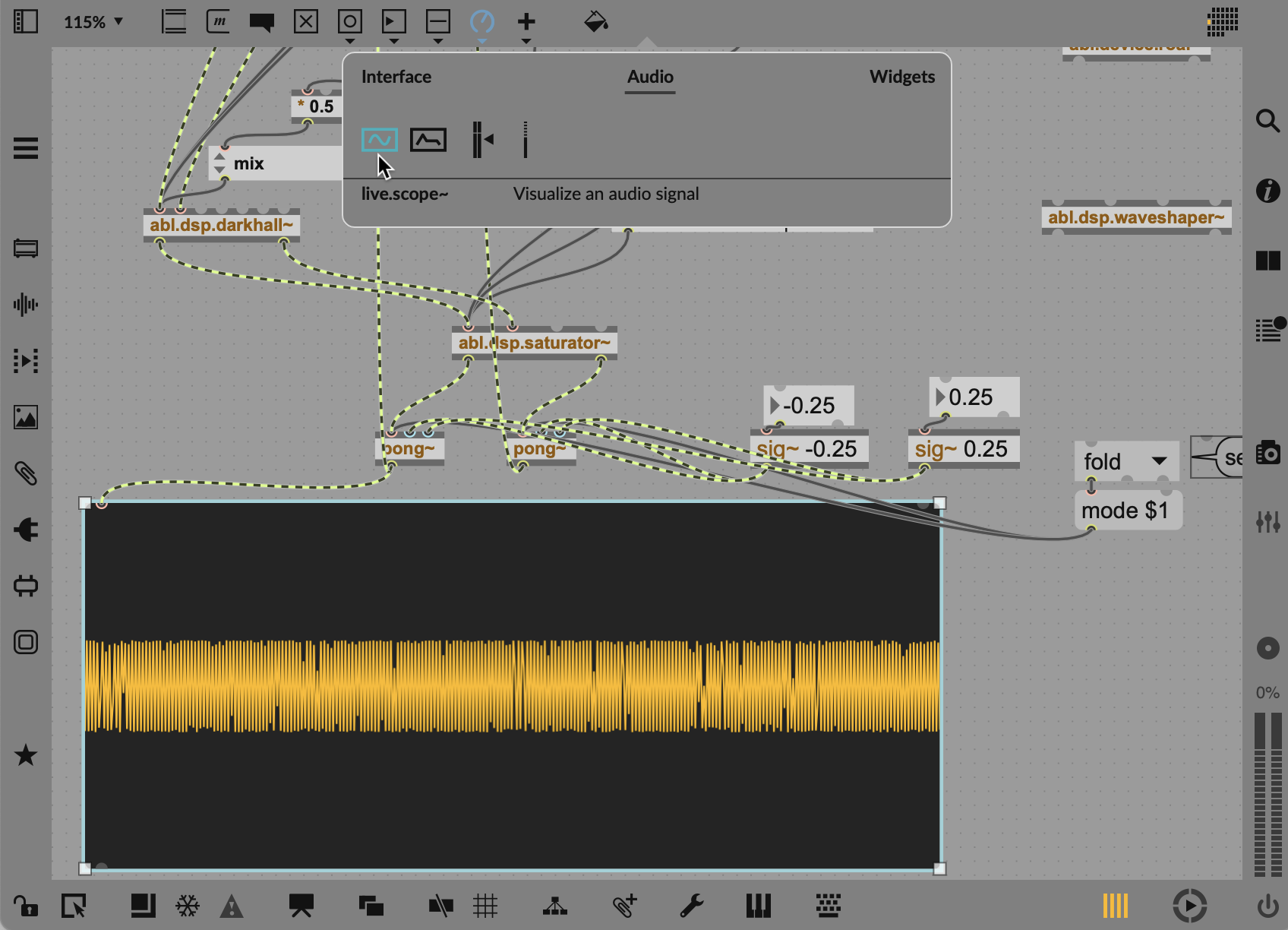The image size is (1288, 930).
Task: Click the wrench icon in bottom toolbar
Action: (x=691, y=906)
